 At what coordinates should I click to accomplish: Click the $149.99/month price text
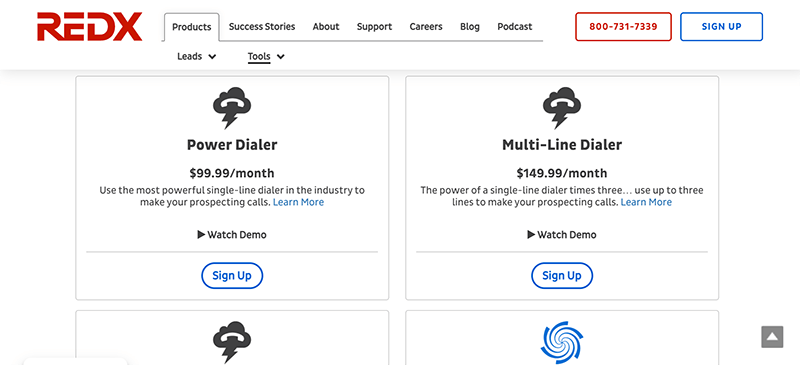pos(562,173)
